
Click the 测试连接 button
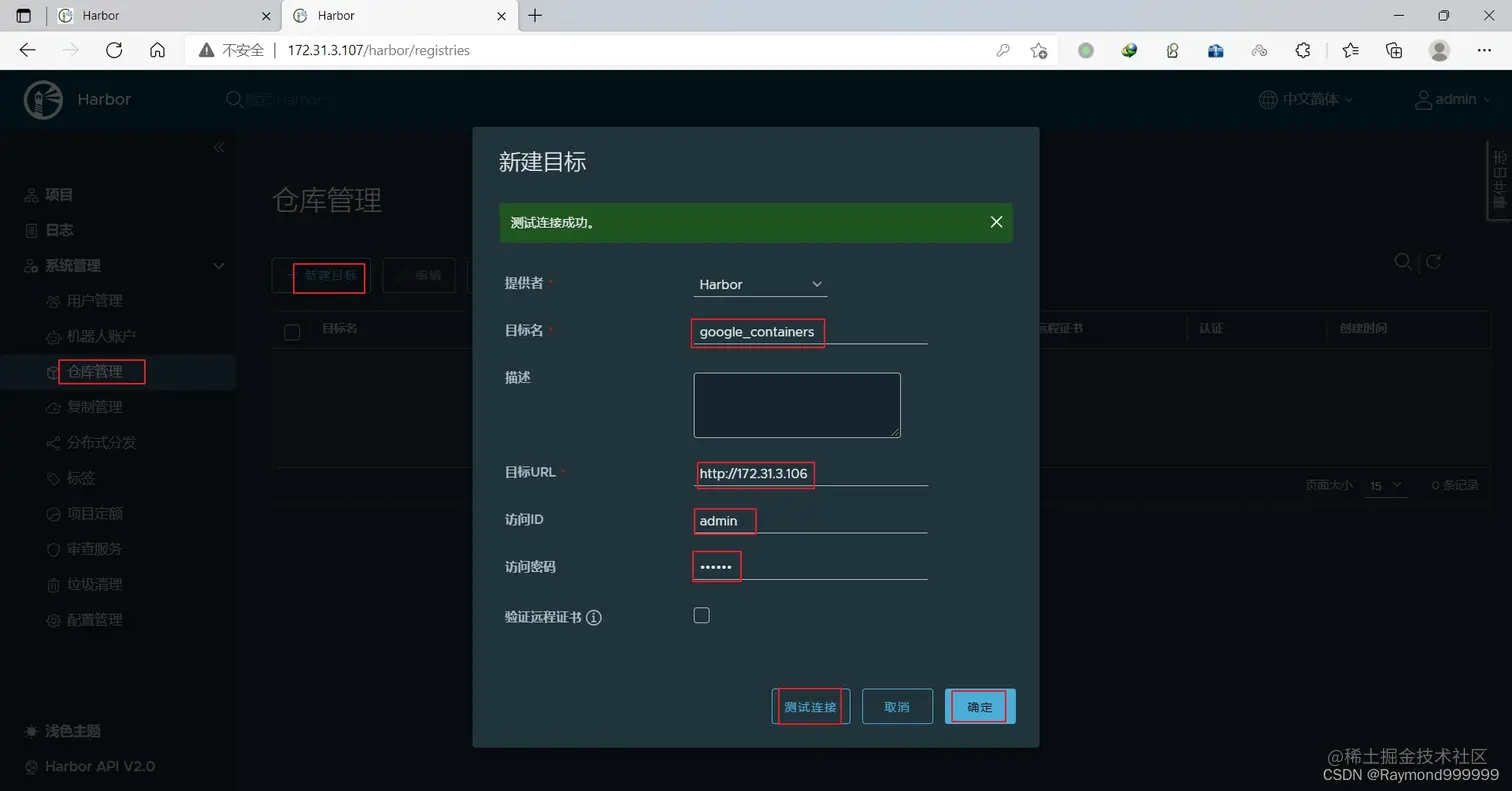[810, 706]
